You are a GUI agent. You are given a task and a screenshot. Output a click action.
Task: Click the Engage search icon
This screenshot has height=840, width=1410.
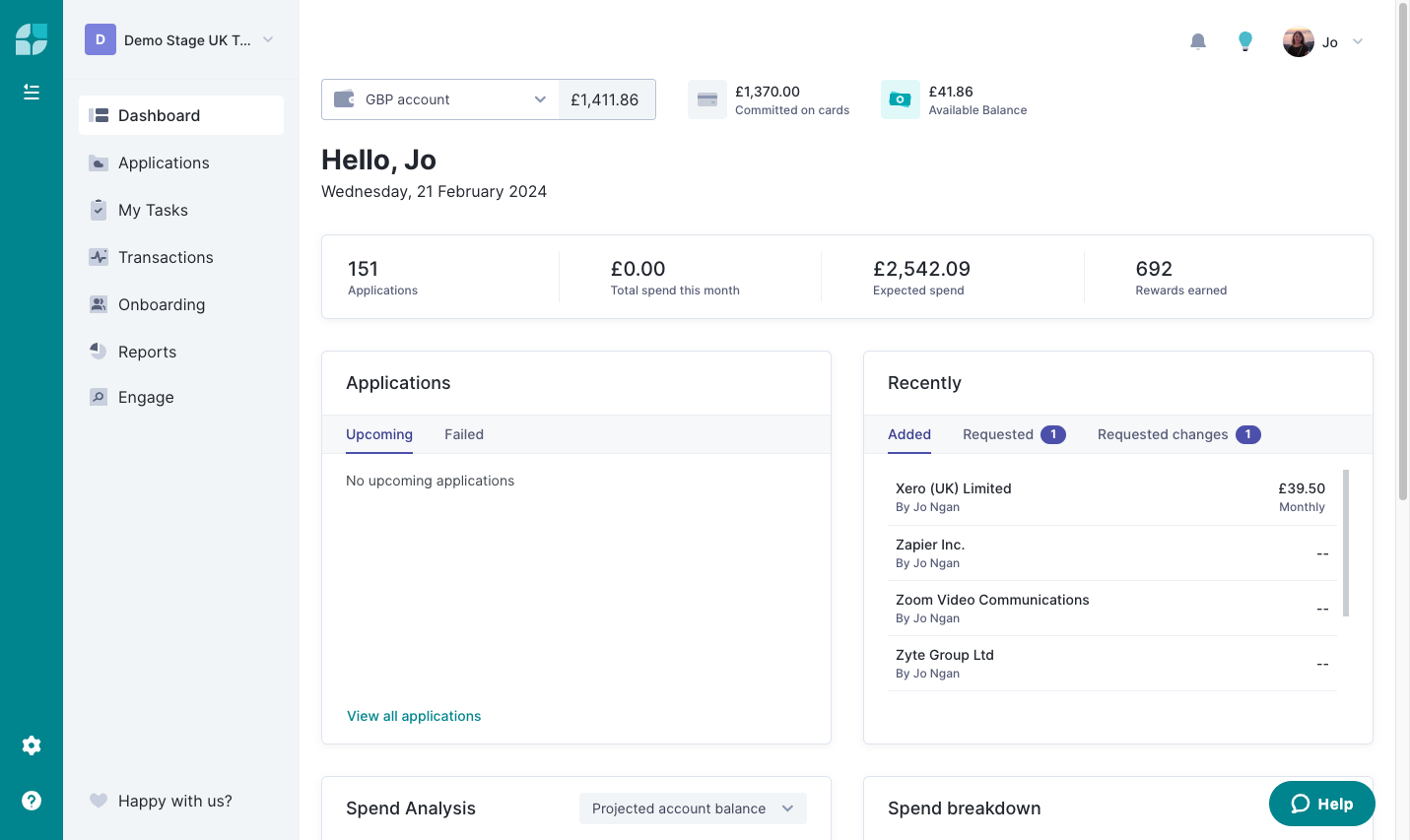[99, 397]
